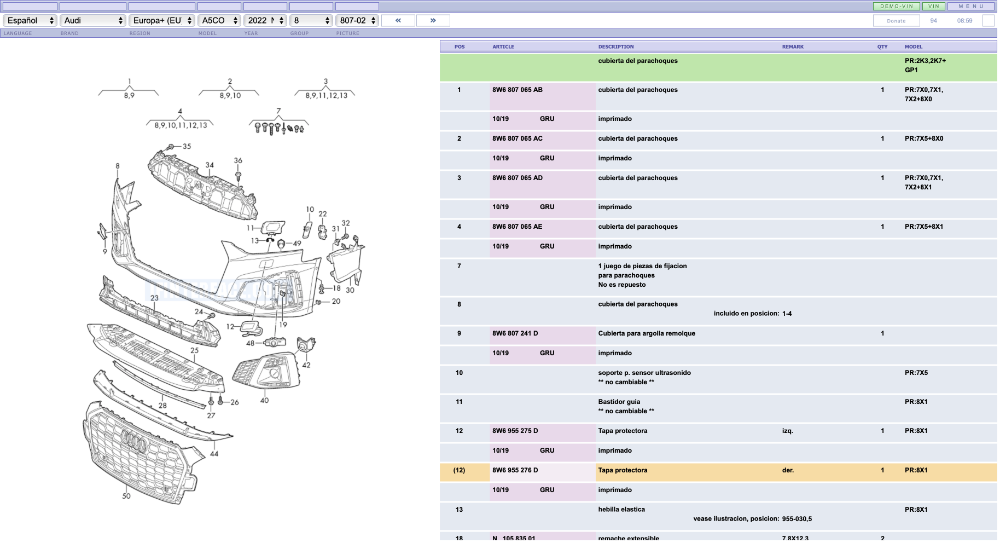Go to next picture with » button
Viewport: 1000px width, 543px height.
tap(433, 20)
